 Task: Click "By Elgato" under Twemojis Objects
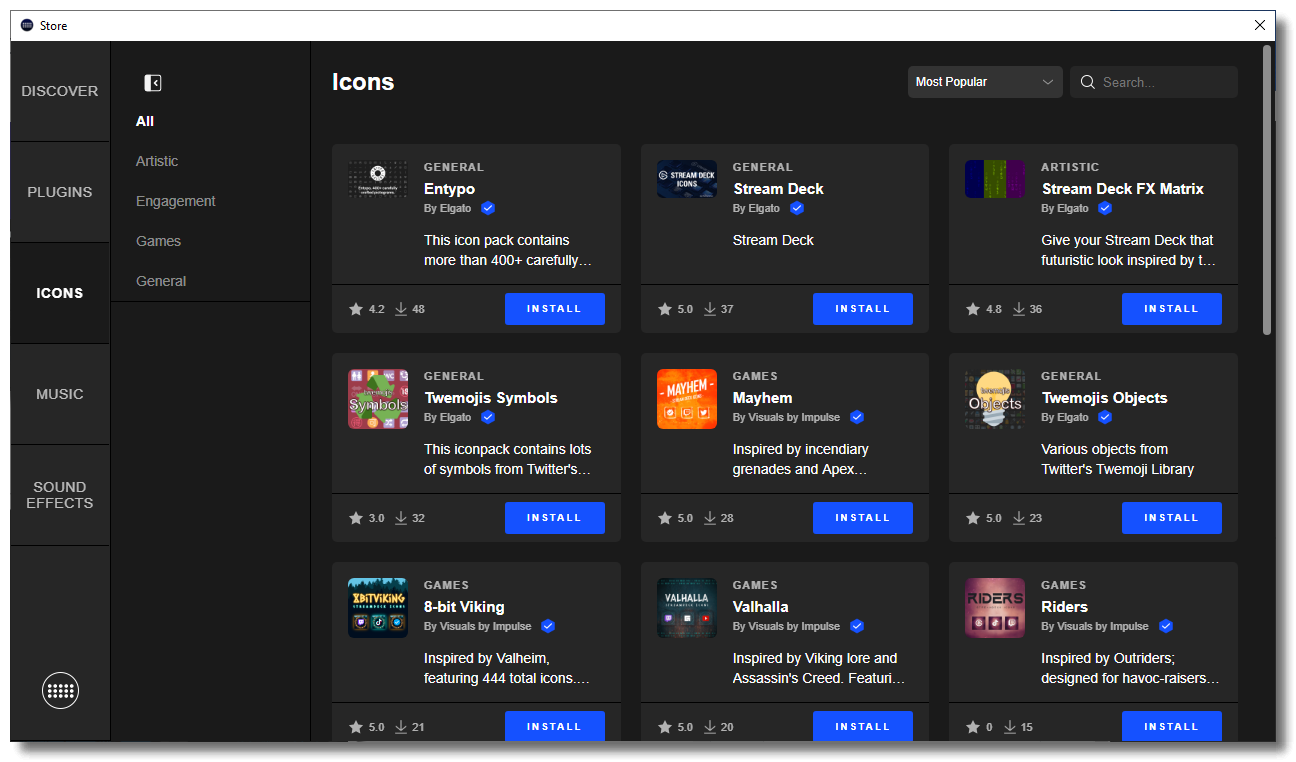[1065, 417]
